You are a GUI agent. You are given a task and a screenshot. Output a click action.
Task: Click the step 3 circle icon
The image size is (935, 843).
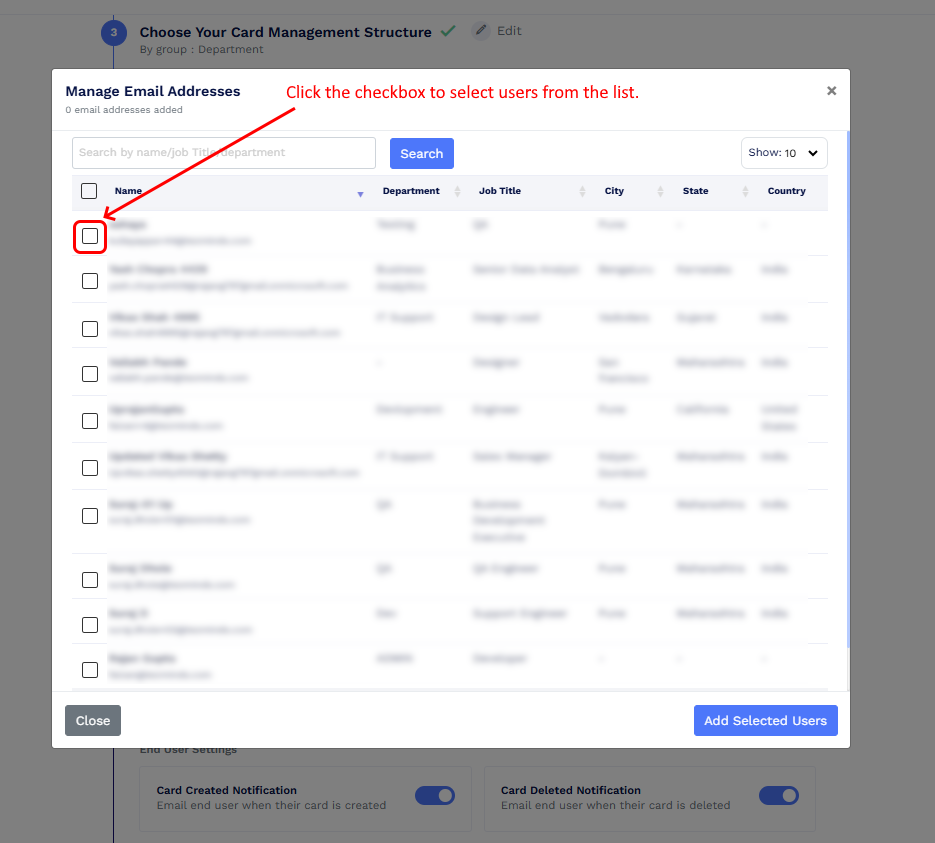click(x=113, y=32)
